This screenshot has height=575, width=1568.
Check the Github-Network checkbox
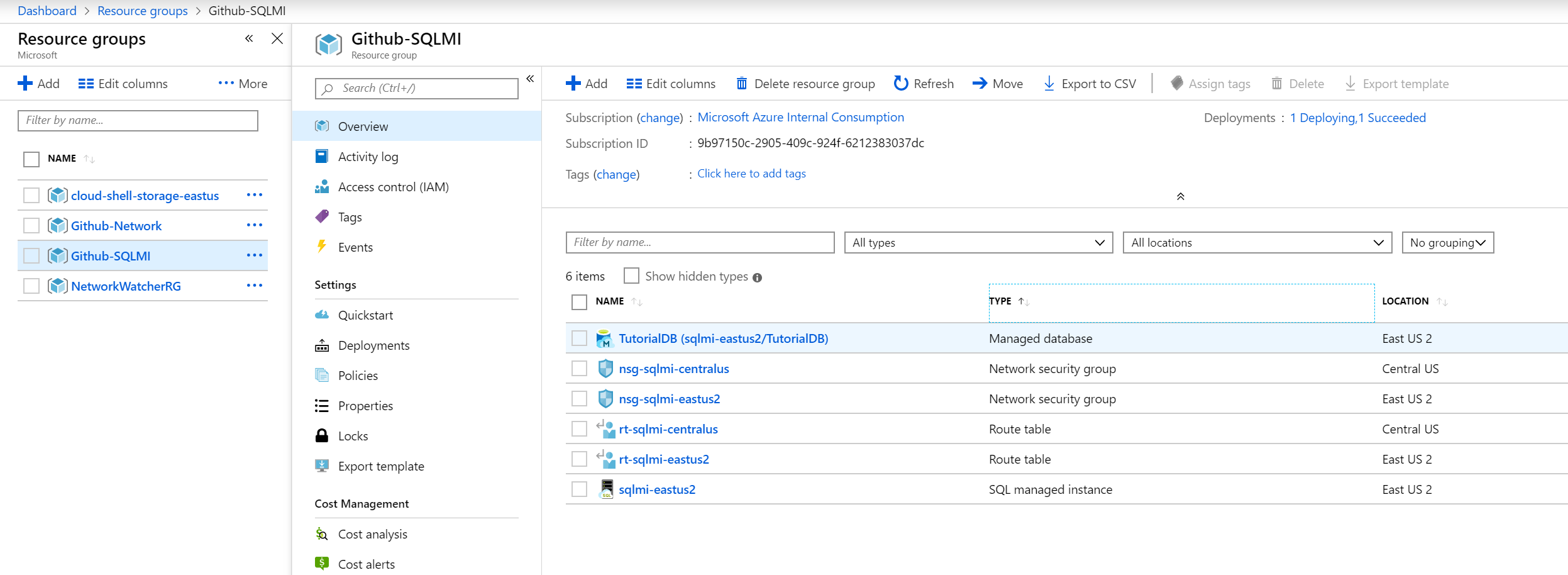tap(31, 226)
